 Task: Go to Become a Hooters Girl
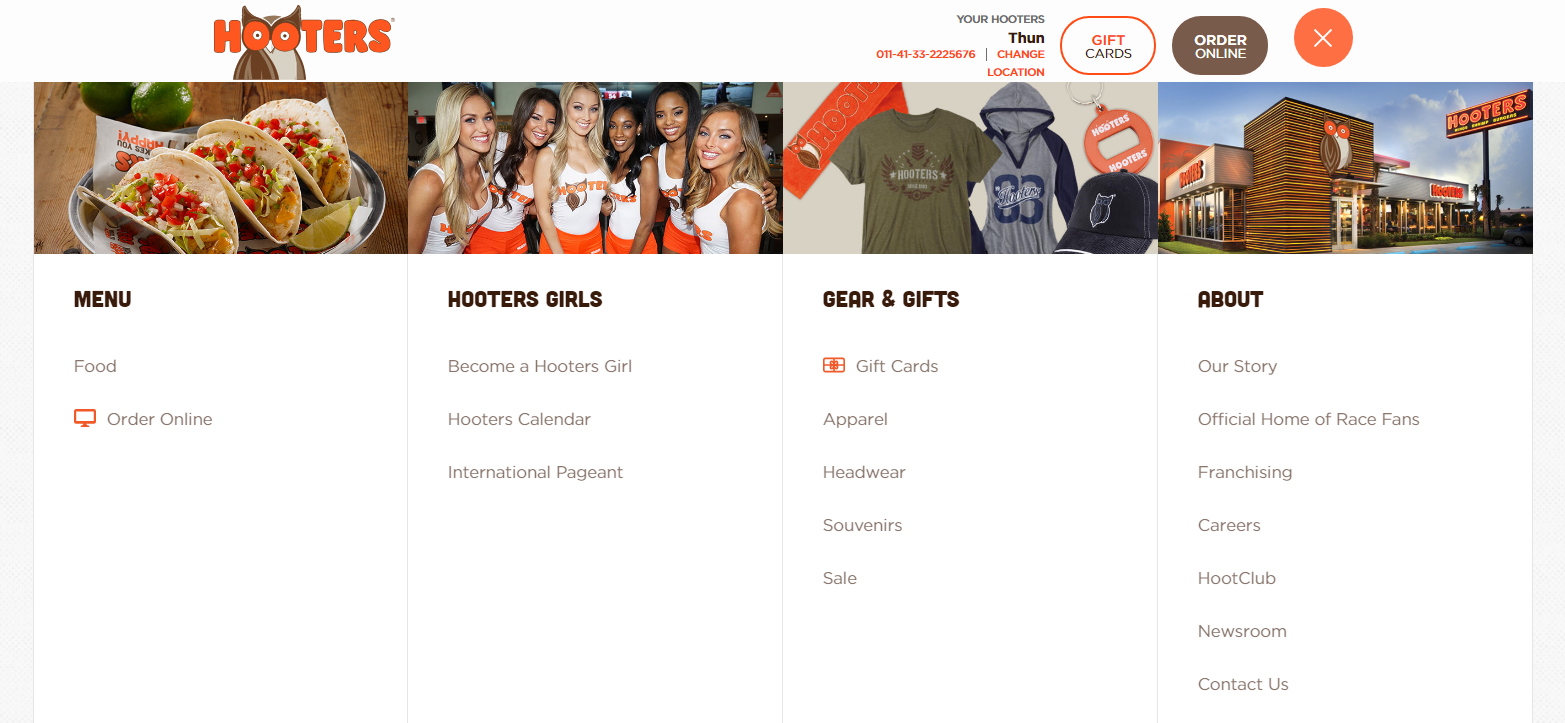(x=540, y=366)
